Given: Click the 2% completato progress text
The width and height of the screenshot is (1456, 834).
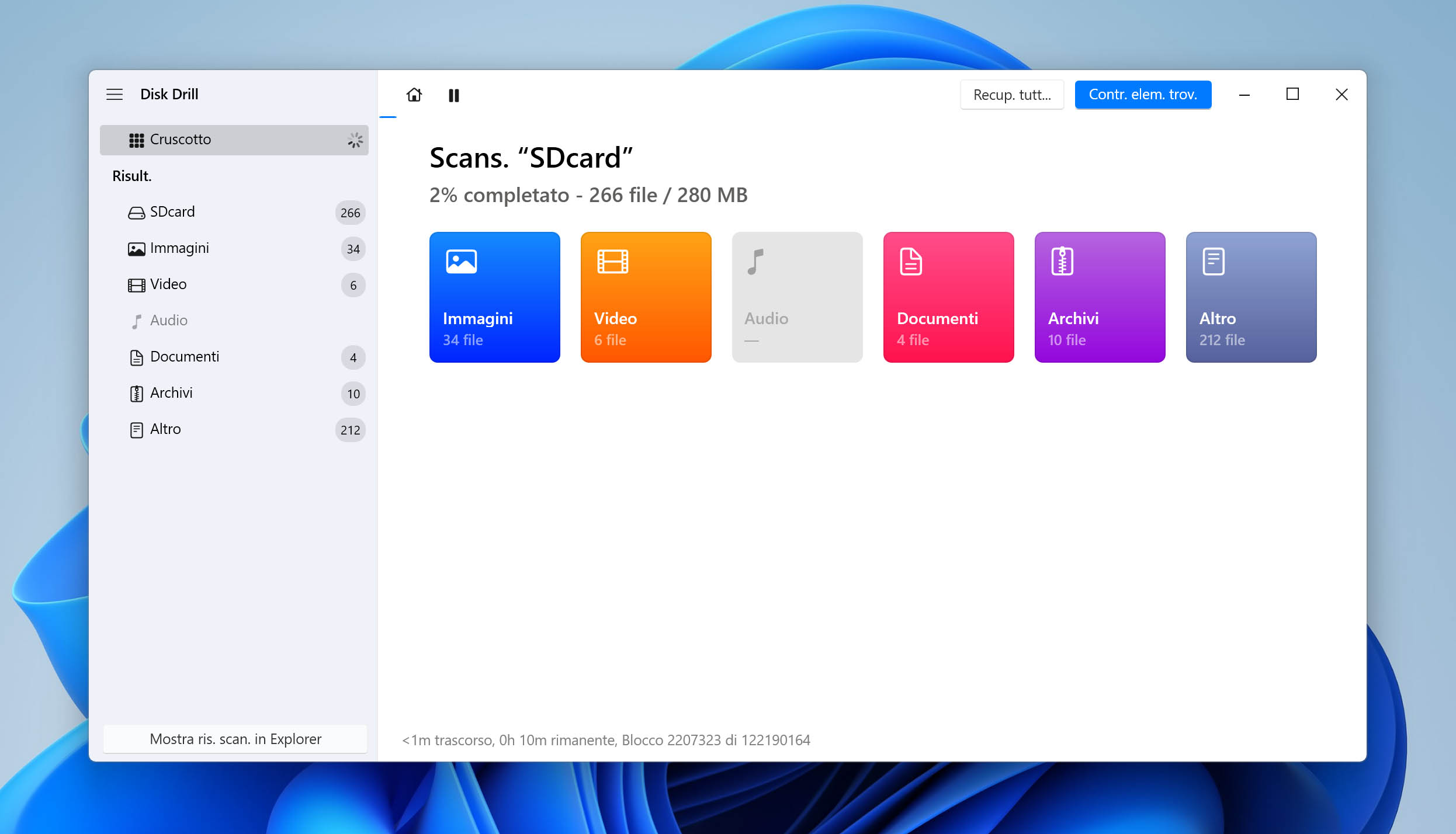Looking at the screenshot, I should 588,195.
